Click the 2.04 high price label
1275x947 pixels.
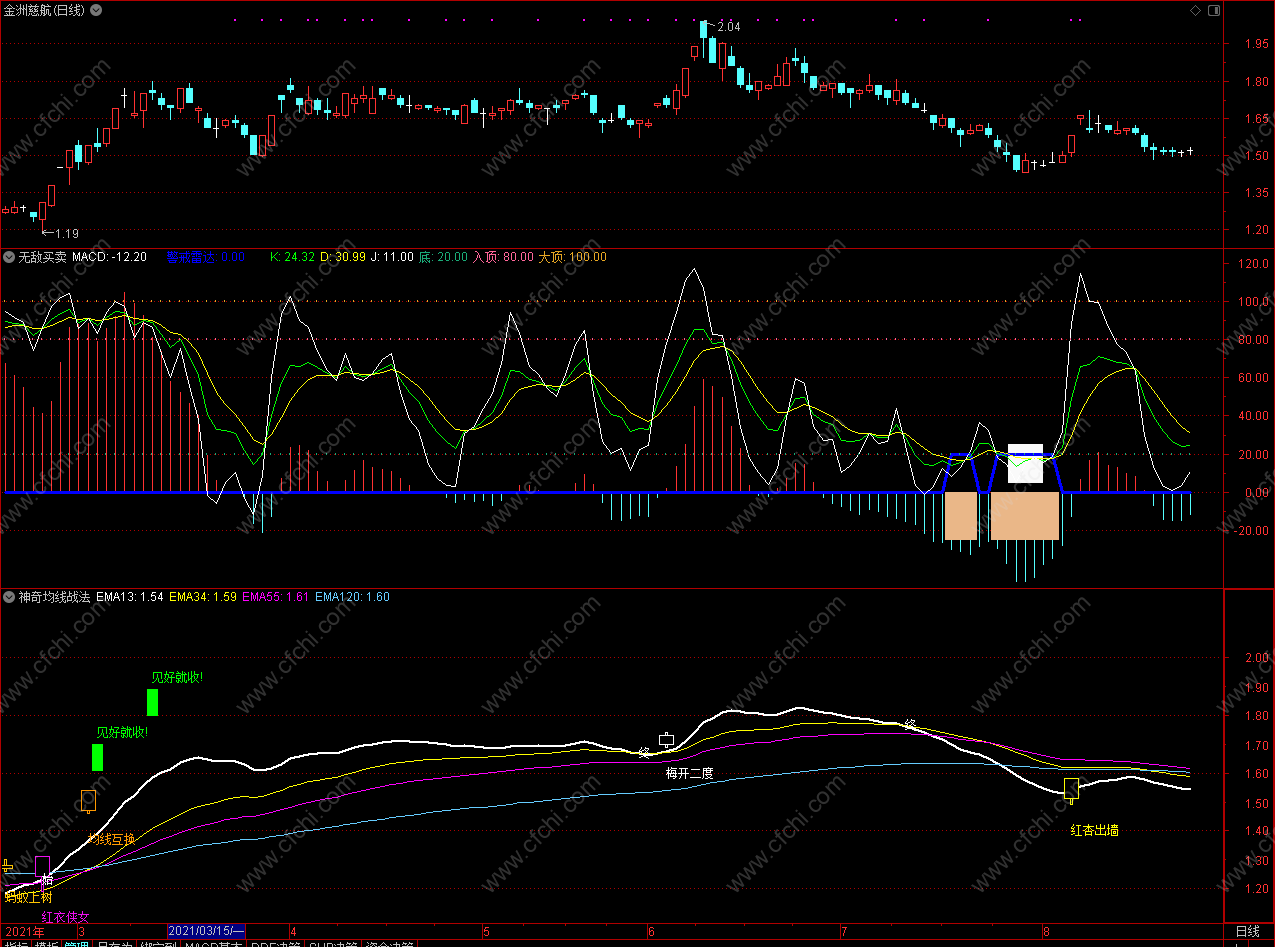pyautogui.click(x=728, y=27)
